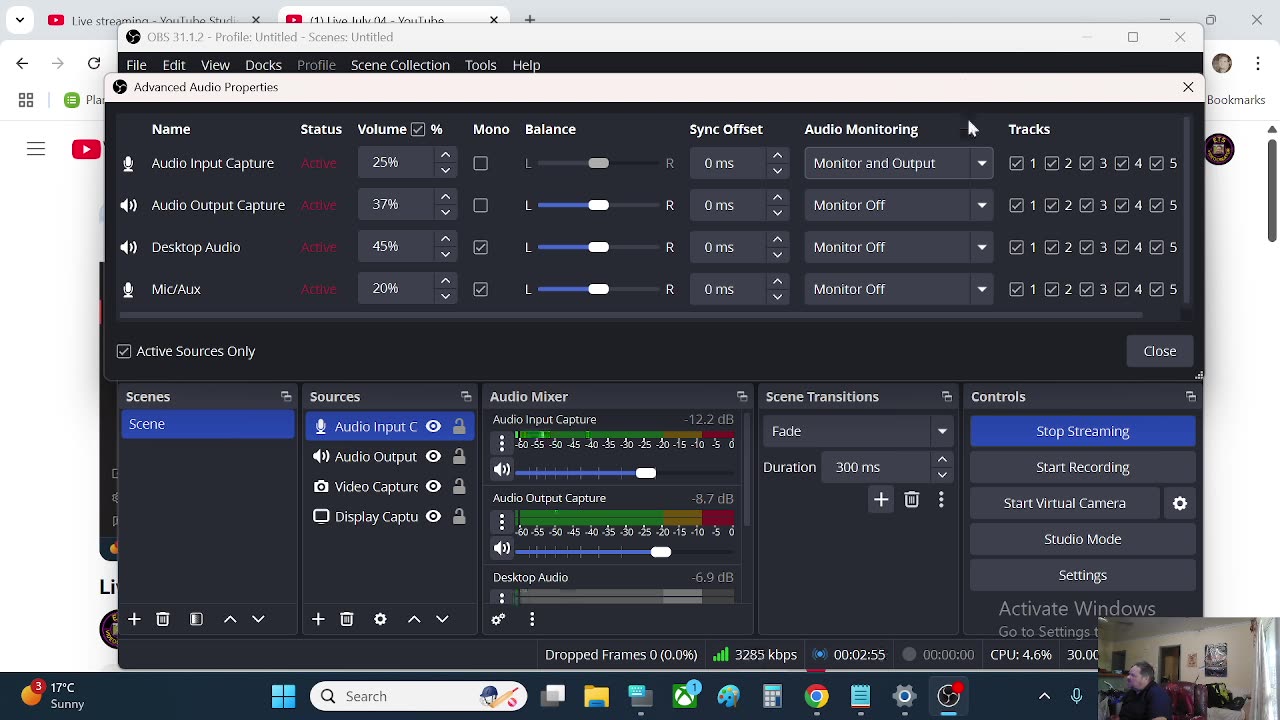
Task: Float the Audio Mixer dock with pop-out icon
Action: coord(742,397)
